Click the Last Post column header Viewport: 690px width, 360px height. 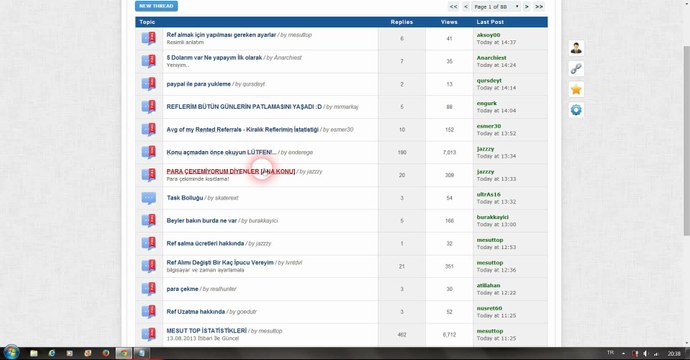click(490, 22)
